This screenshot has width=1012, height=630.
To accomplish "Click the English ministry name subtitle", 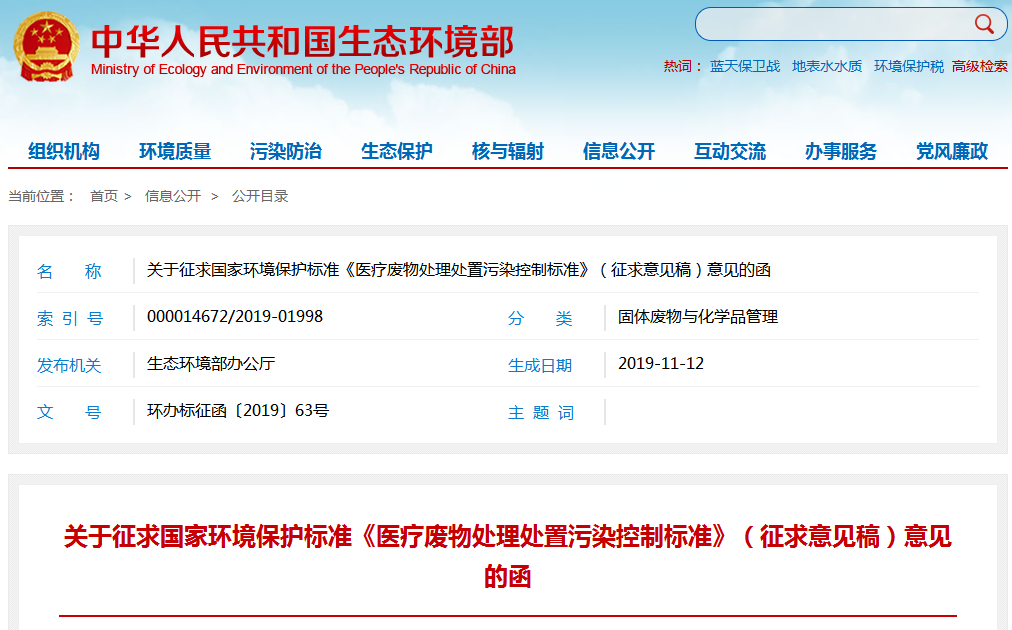I will click(x=303, y=69).
